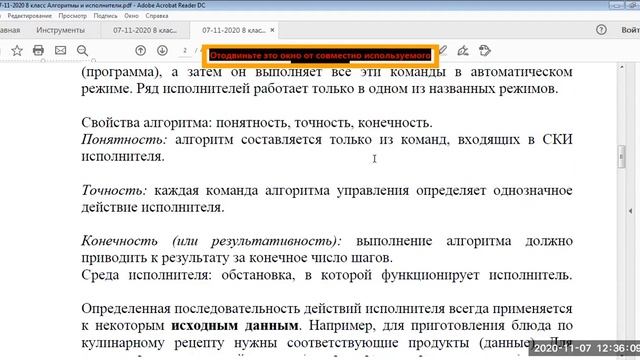640x360 pixels.
Task: Open the Справка menu
Action: [x=157, y=16]
